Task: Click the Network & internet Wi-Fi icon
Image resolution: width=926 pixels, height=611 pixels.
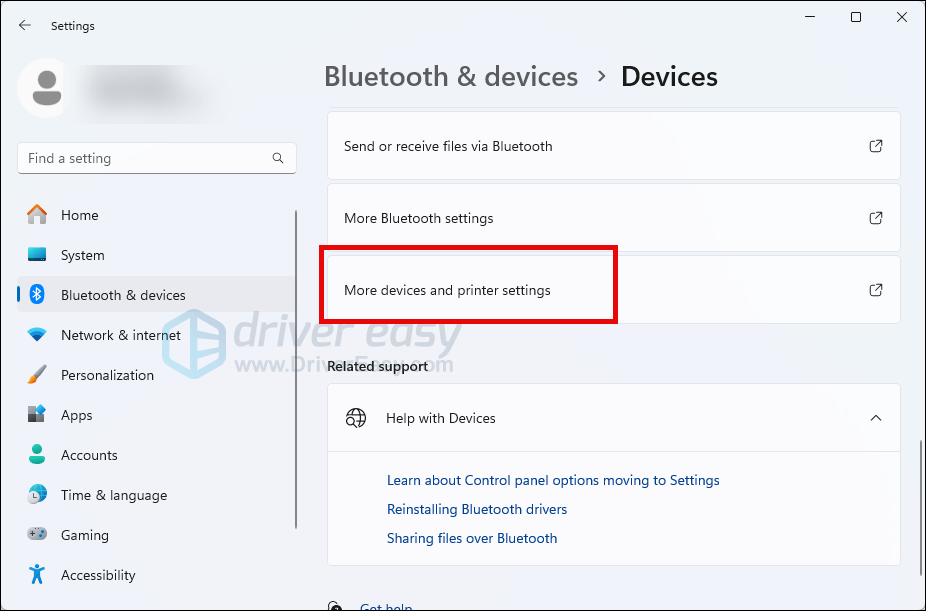Action: coord(38,335)
